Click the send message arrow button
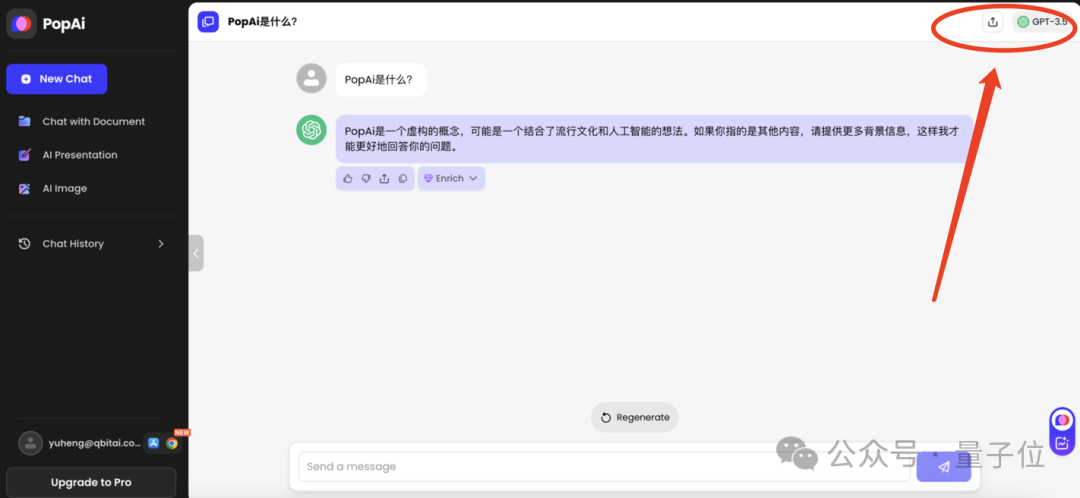This screenshot has width=1080, height=498. point(944,466)
